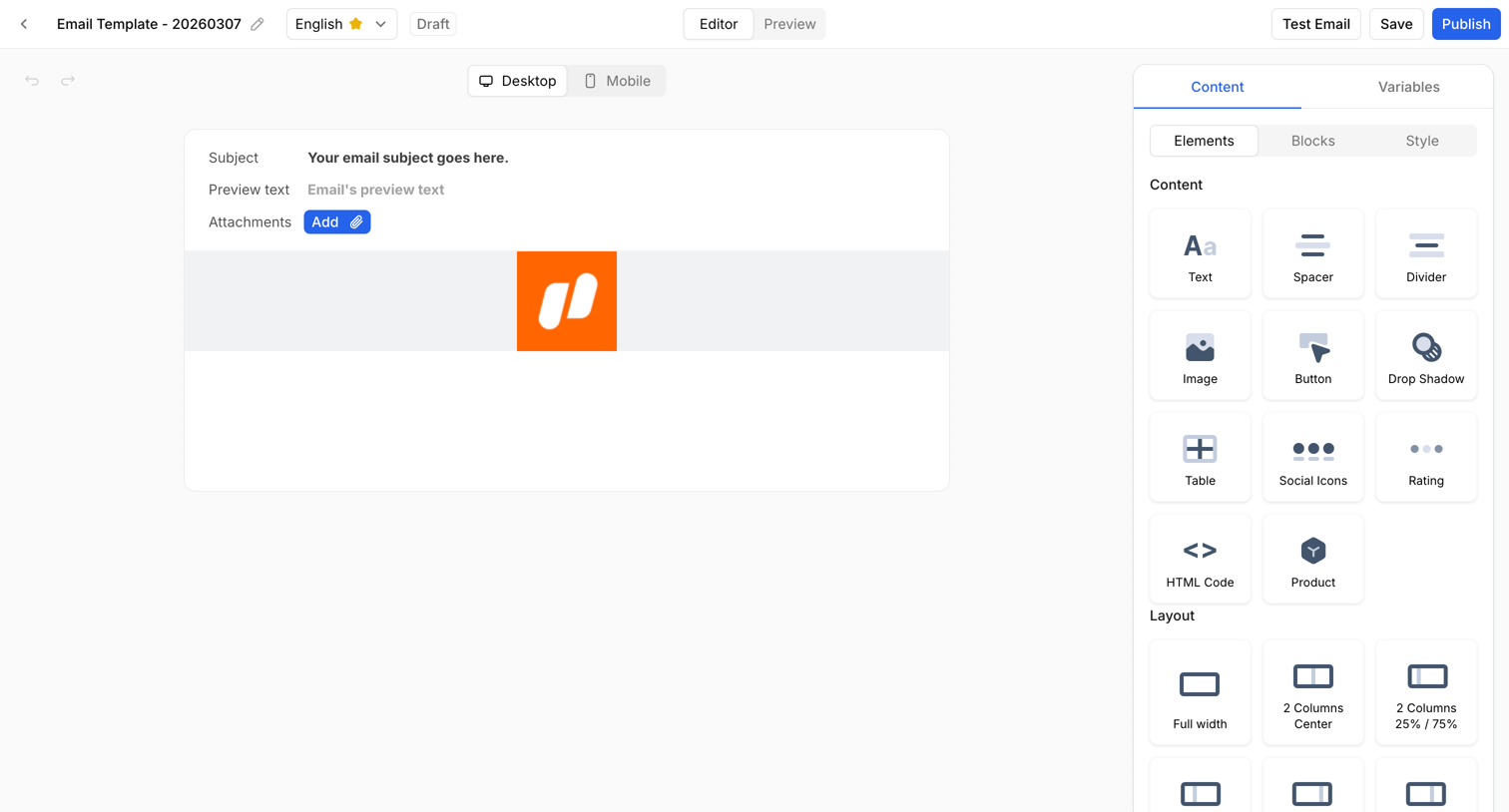Select the orange logo image in the email
Viewport: 1509px width, 812px height.
pyautogui.click(x=567, y=301)
